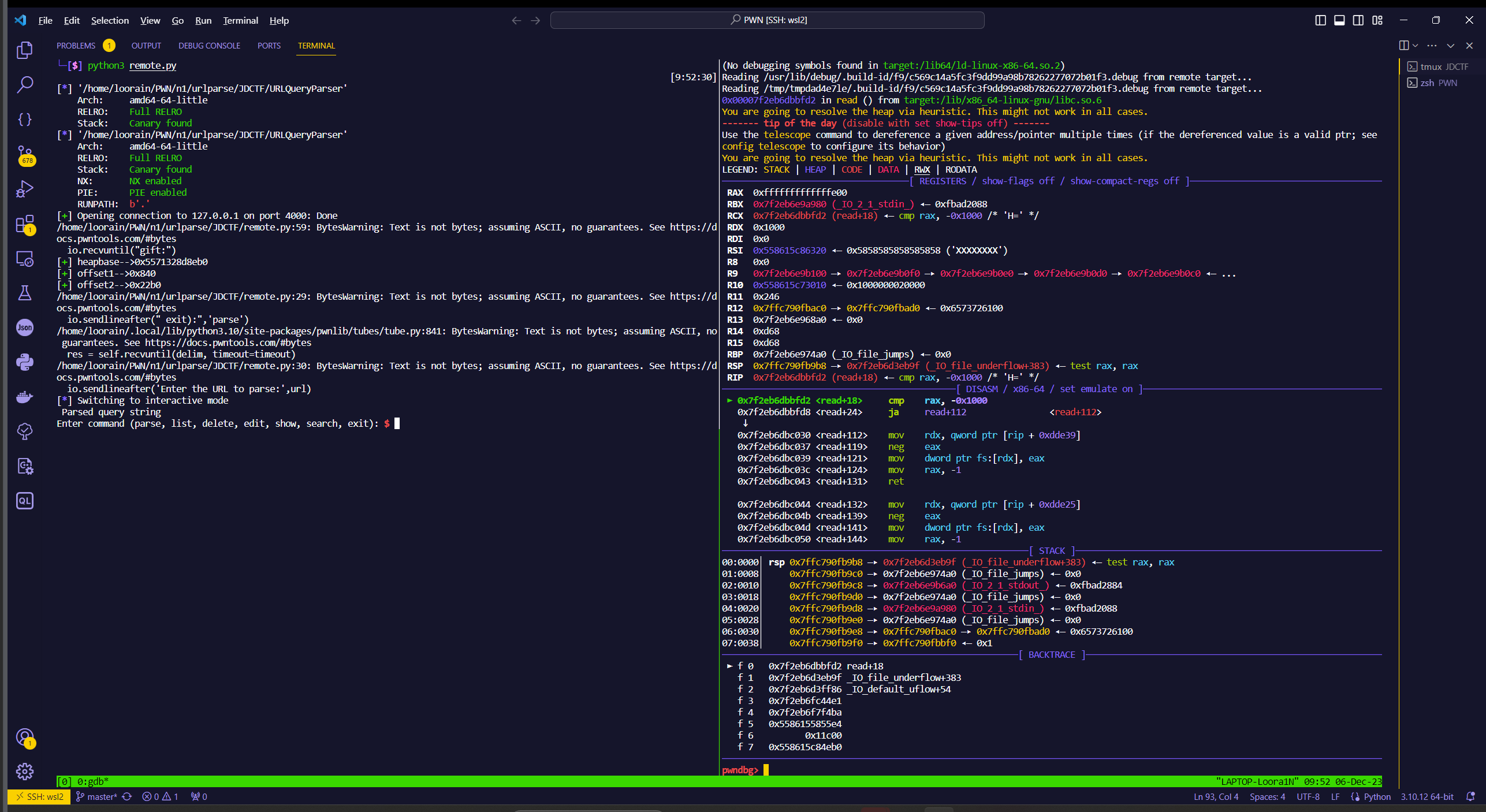The width and height of the screenshot is (1486, 812).
Task: Maximize the panel with chevron
Action: pos(1450,46)
